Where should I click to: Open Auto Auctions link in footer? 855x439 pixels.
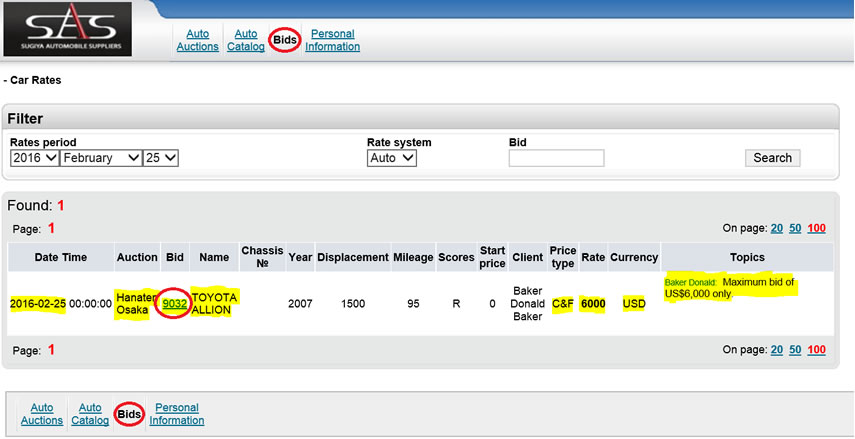pos(42,414)
